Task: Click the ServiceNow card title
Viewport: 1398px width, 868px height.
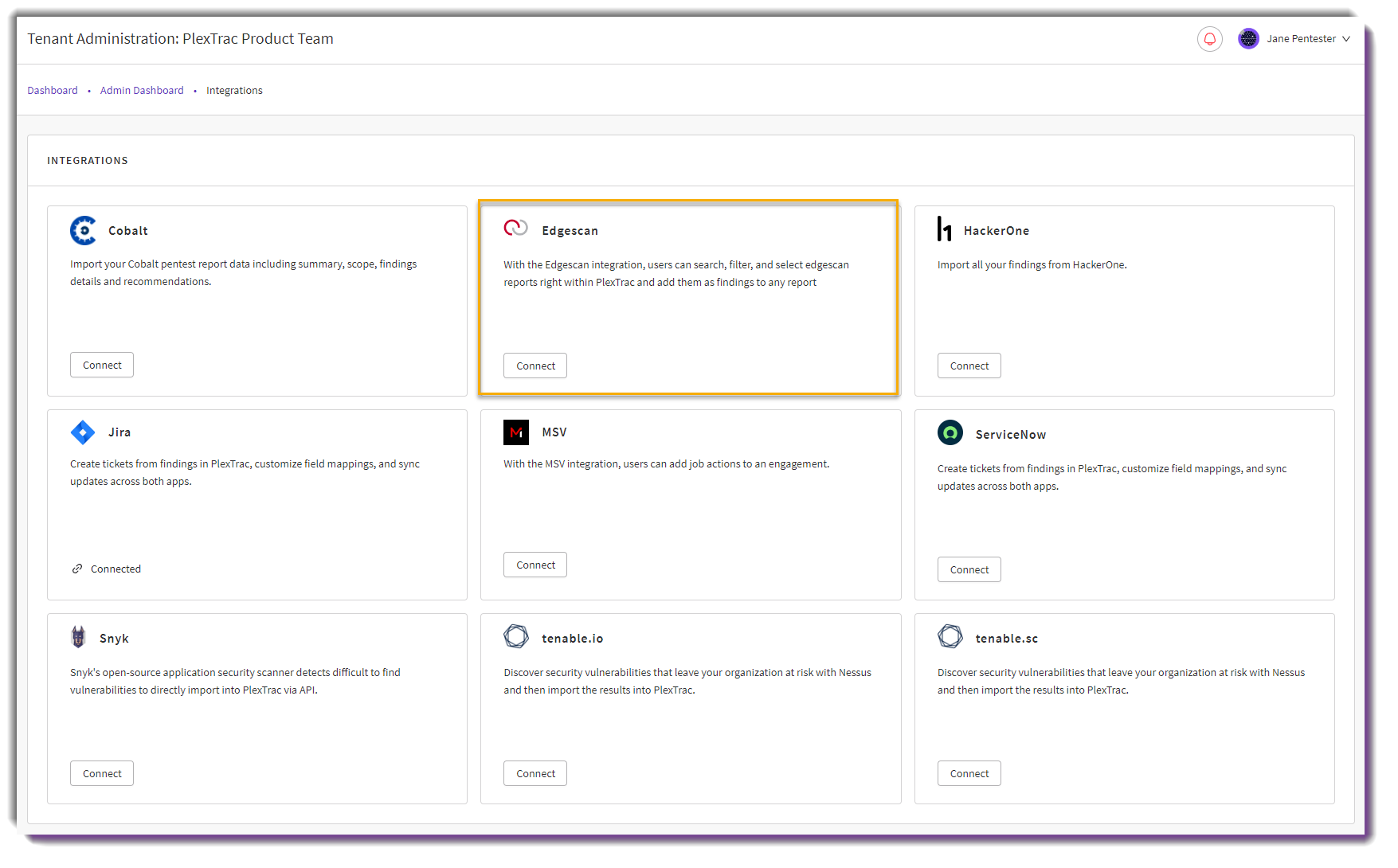Action: (x=1011, y=435)
